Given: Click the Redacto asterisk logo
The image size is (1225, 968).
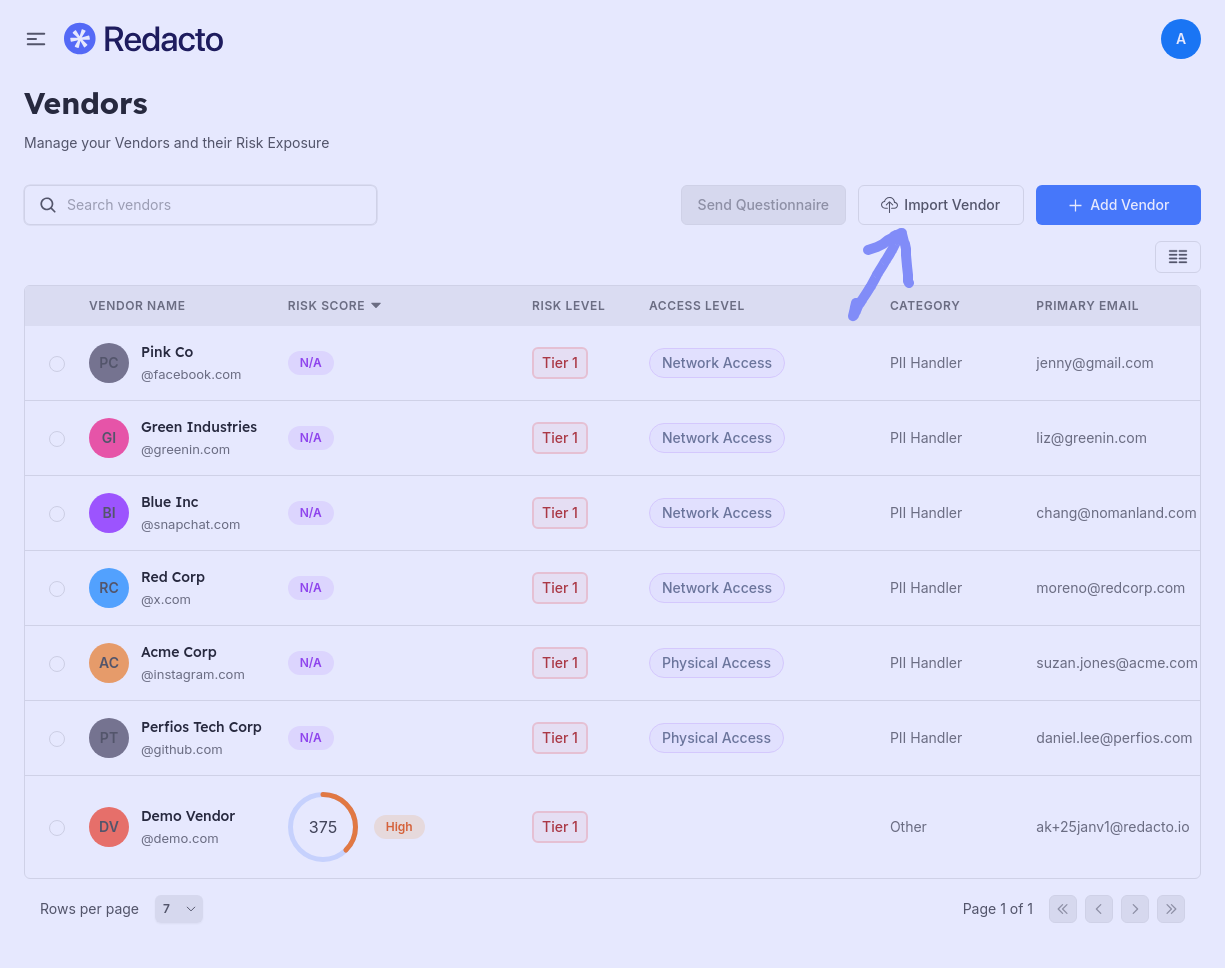Looking at the screenshot, I should pos(79,39).
